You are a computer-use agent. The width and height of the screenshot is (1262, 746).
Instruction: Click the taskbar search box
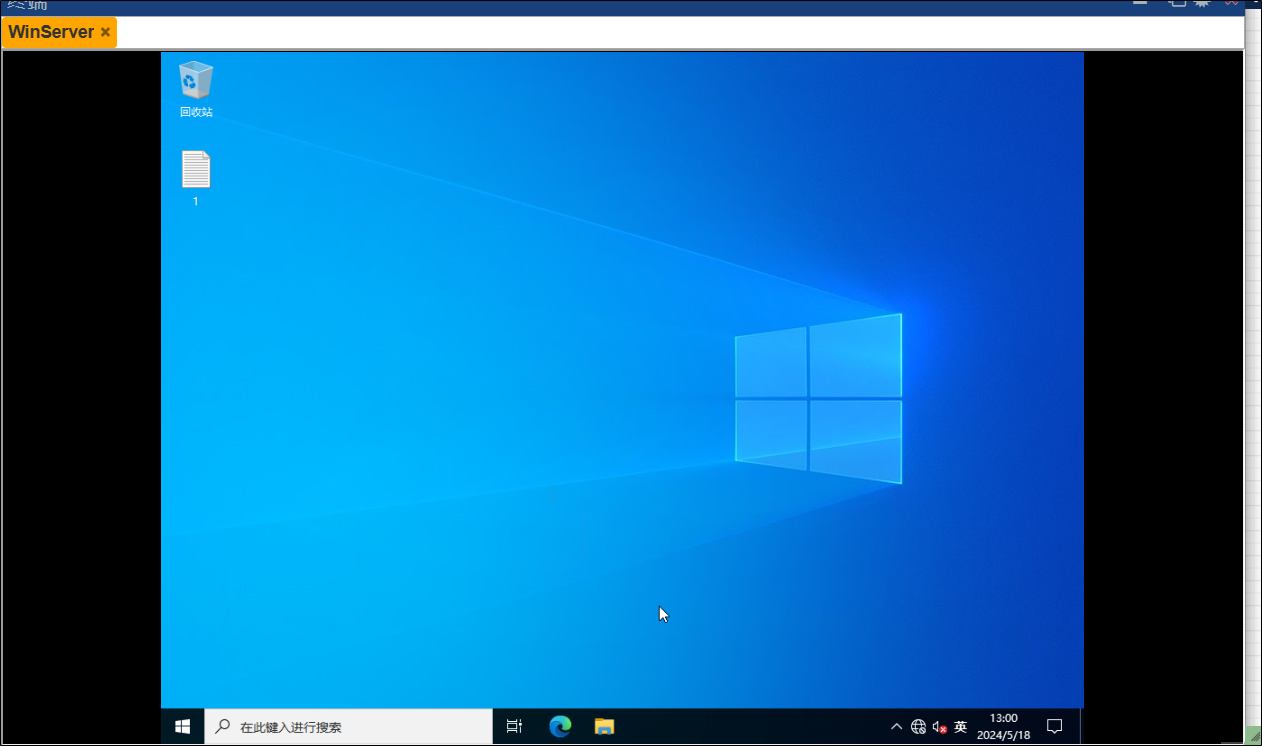click(349, 727)
